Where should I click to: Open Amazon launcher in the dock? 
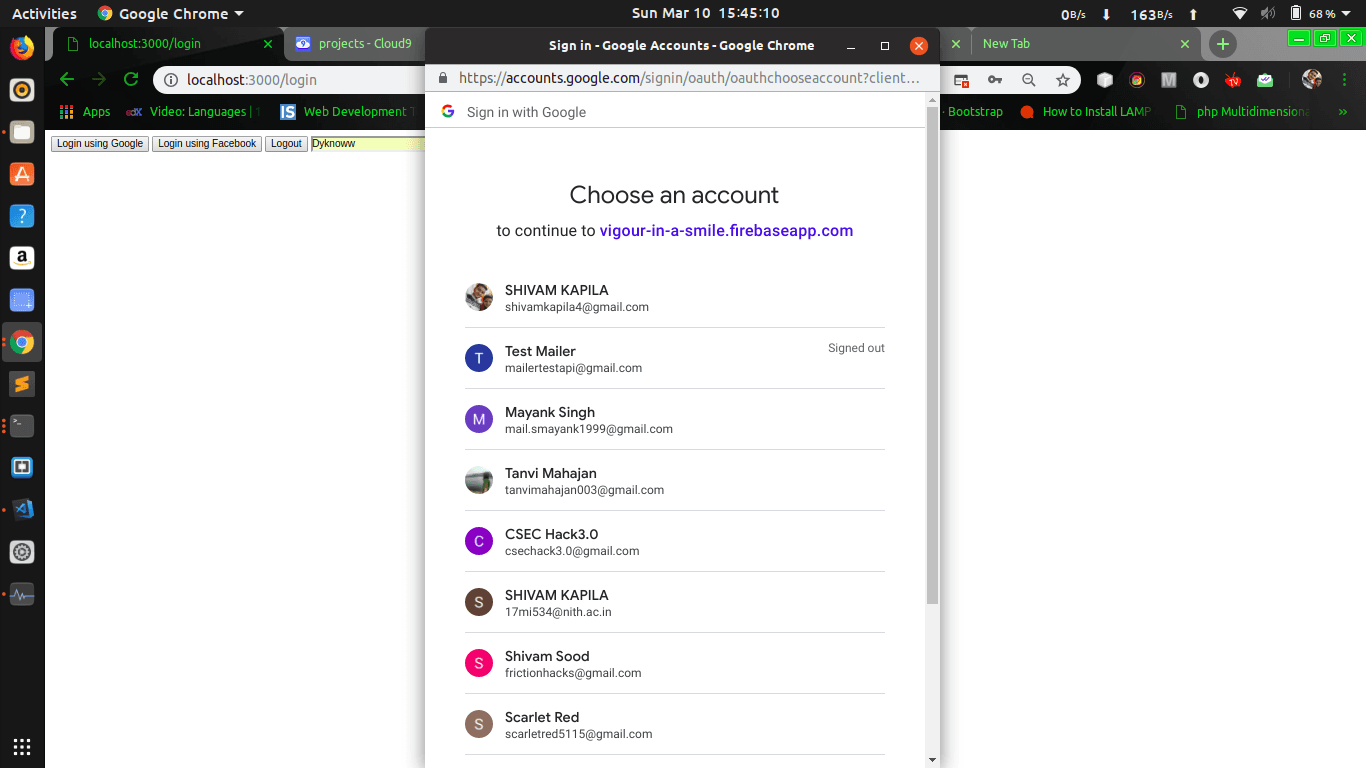(22, 258)
